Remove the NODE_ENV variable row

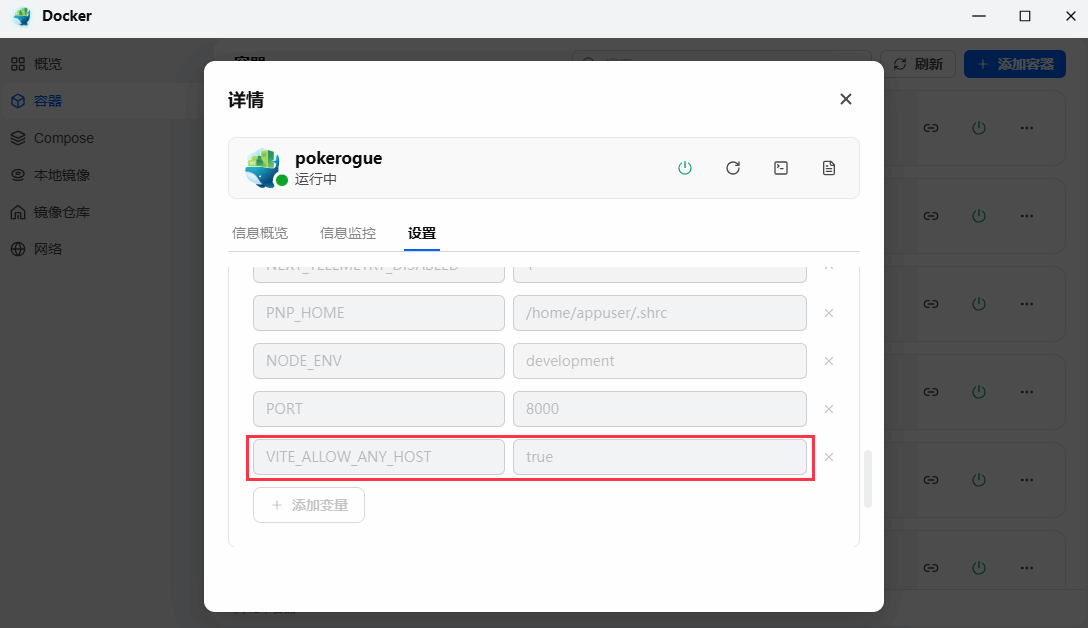pyautogui.click(x=828, y=361)
